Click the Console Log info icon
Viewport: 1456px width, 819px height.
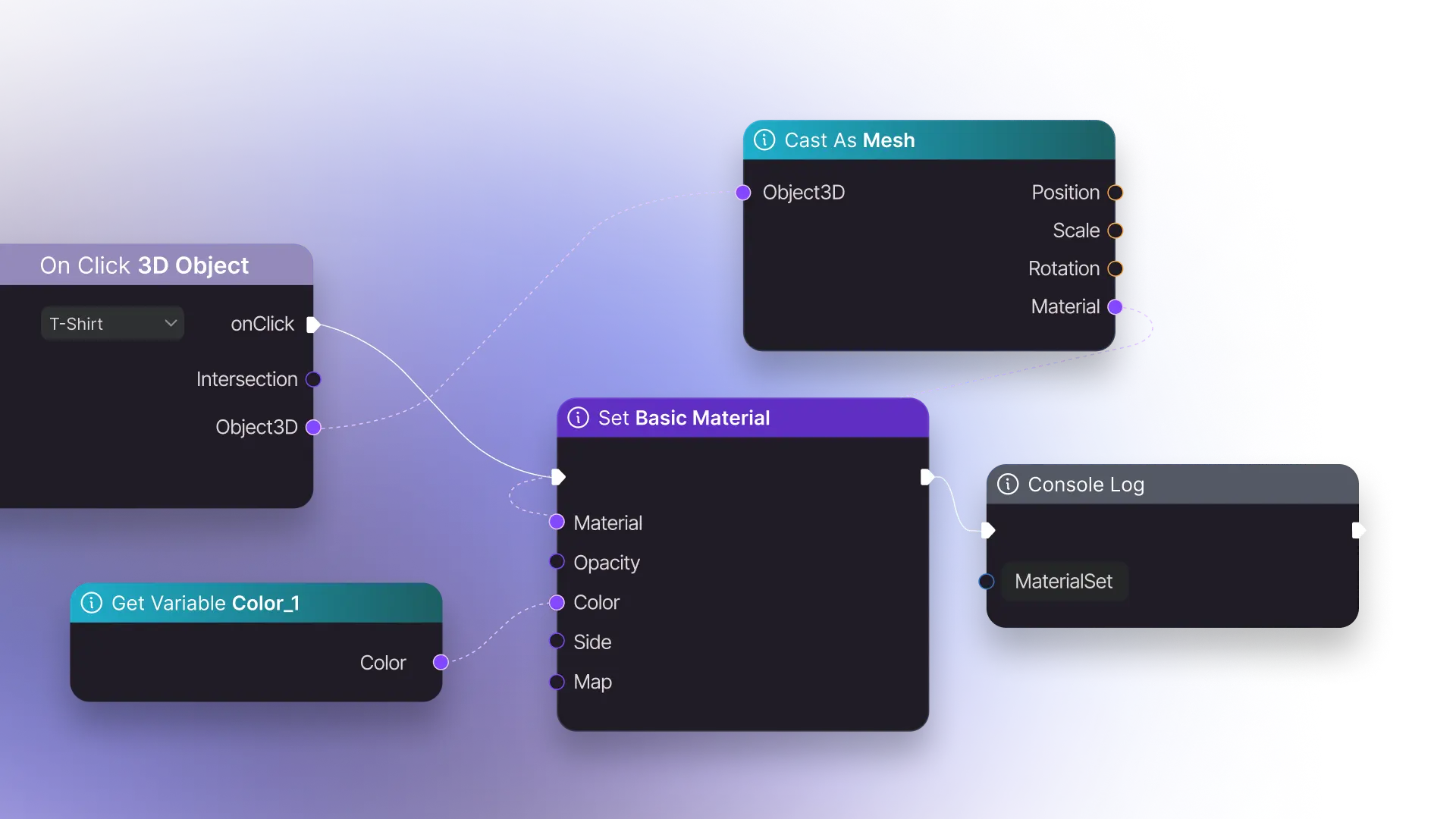(1008, 485)
